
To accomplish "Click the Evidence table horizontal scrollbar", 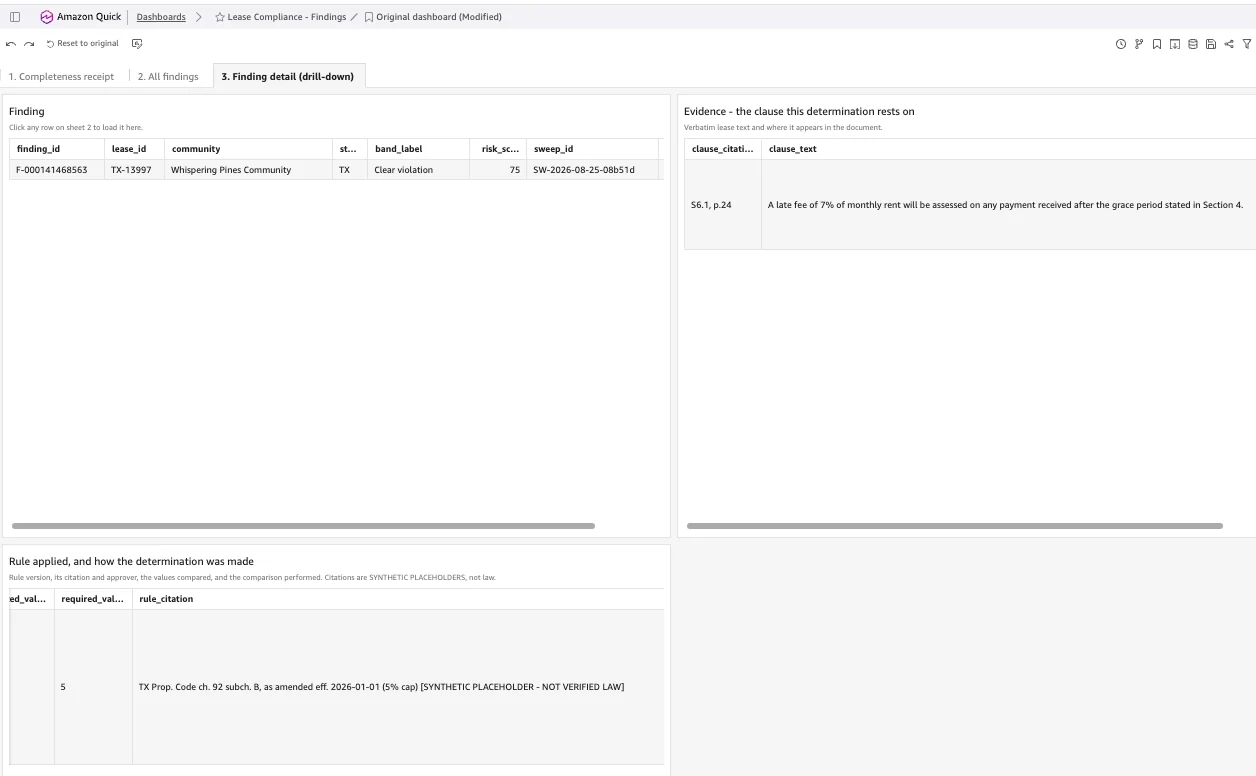I will (x=955, y=526).
